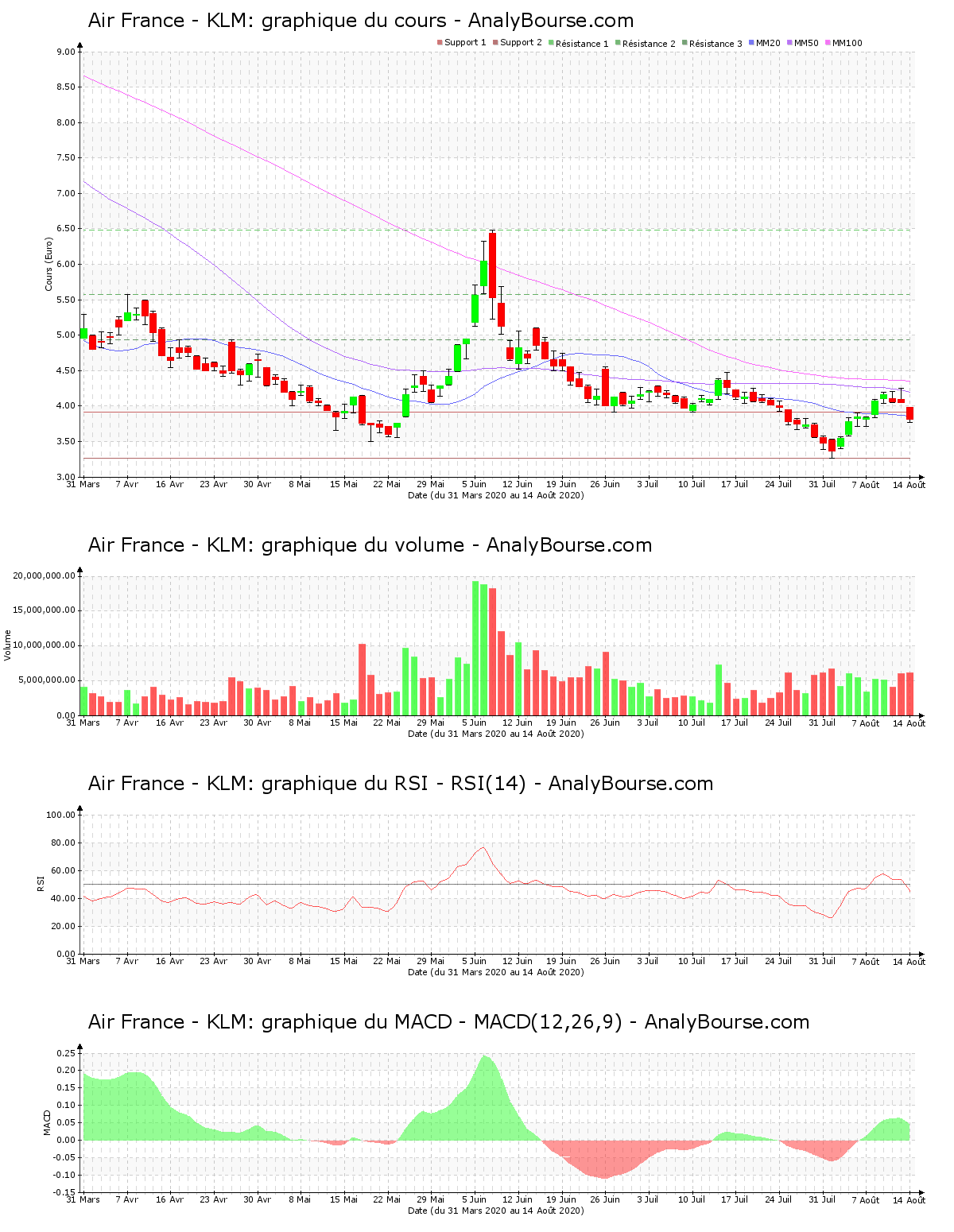Click the '0.25' MACD axis value

[x=65, y=1053]
